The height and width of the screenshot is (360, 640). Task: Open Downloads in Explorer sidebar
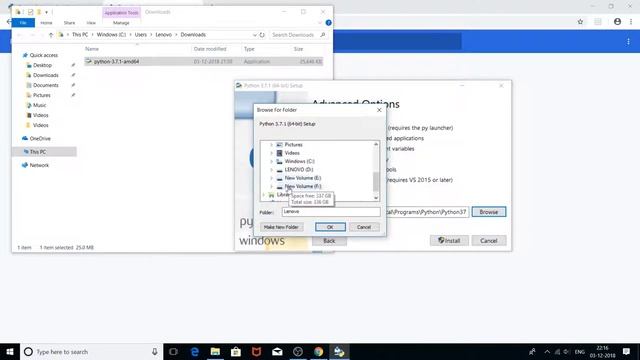tap(45, 75)
